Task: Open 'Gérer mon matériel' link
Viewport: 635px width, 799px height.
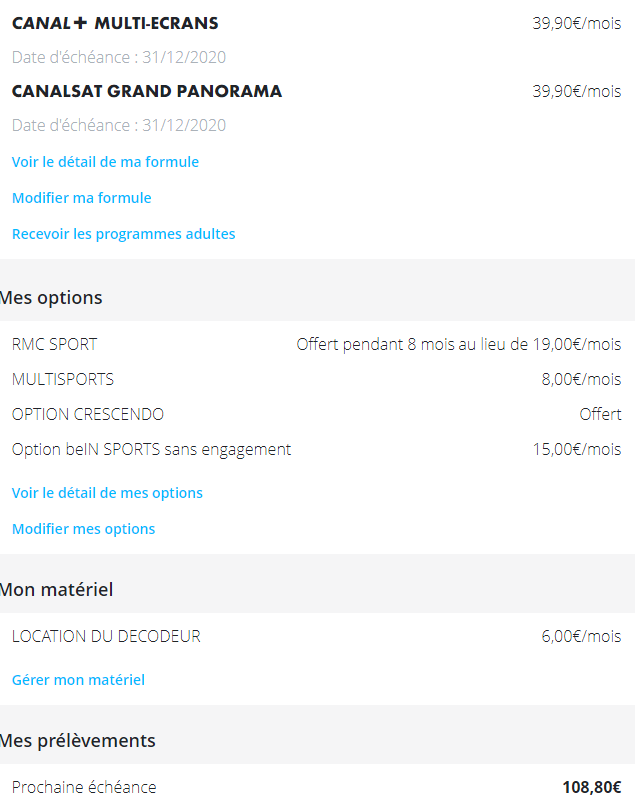Action: click(x=78, y=680)
